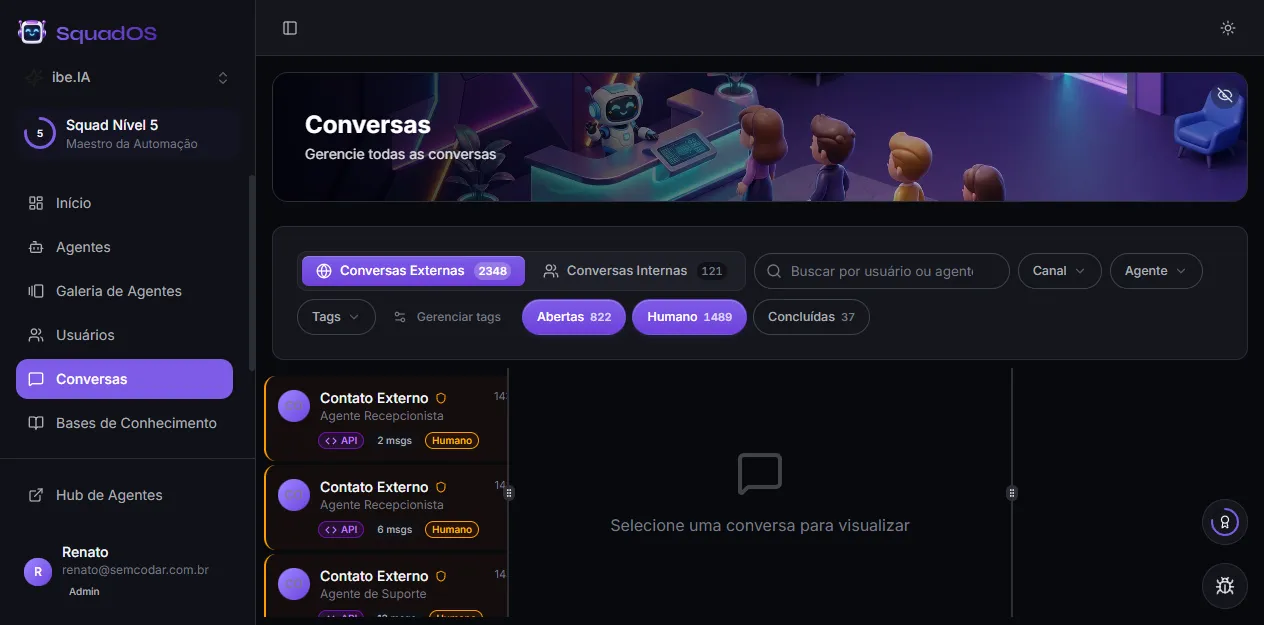Click the empty-state chat bubble icon
Viewport: 1264px width, 625px height.
click(x=760, y=474)
